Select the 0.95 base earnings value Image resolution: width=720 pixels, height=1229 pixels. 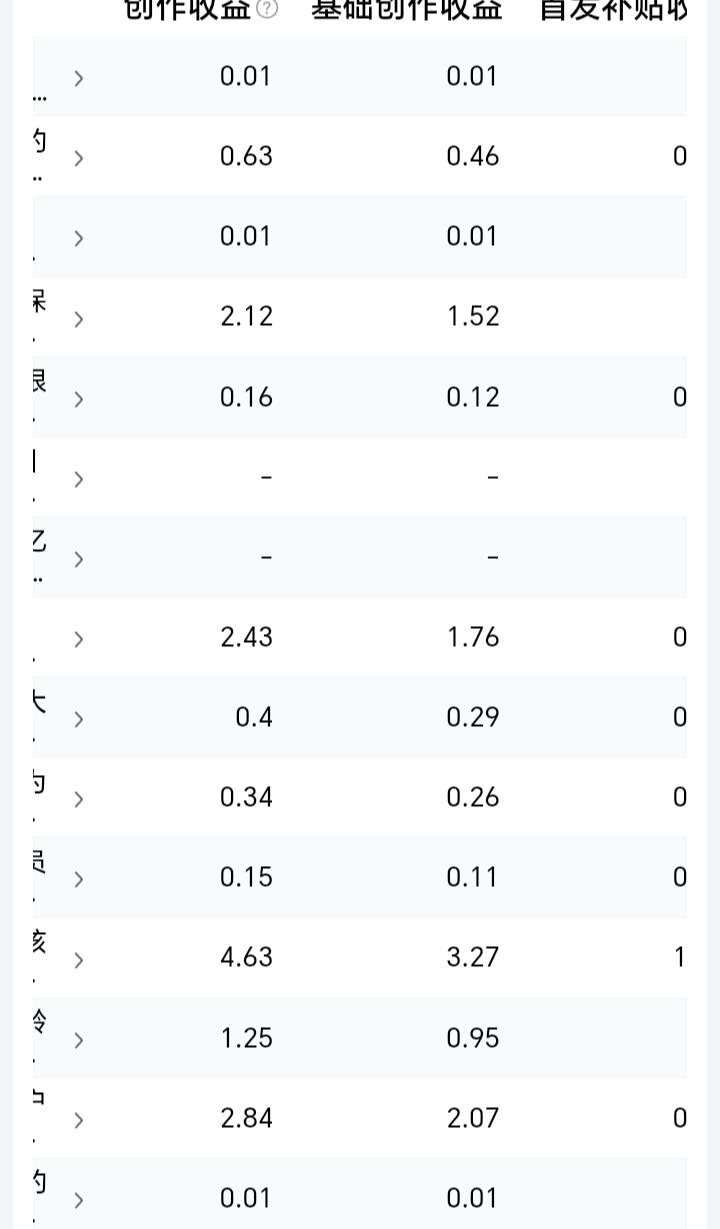point(472,1037)
